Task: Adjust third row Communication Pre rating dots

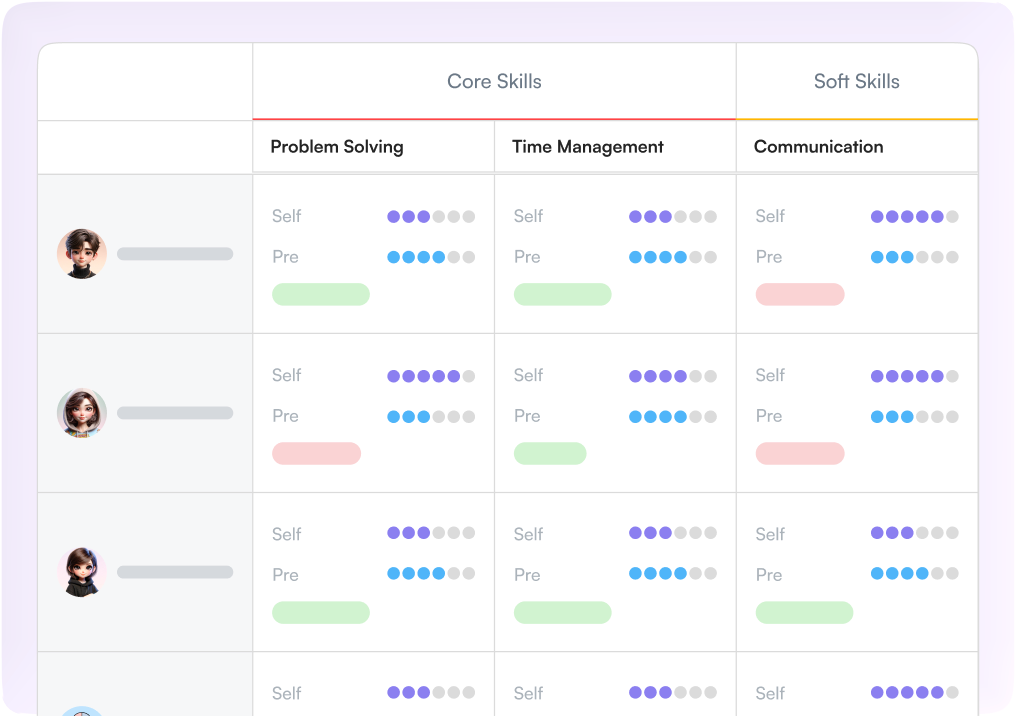Action: [x=914, y=573]
